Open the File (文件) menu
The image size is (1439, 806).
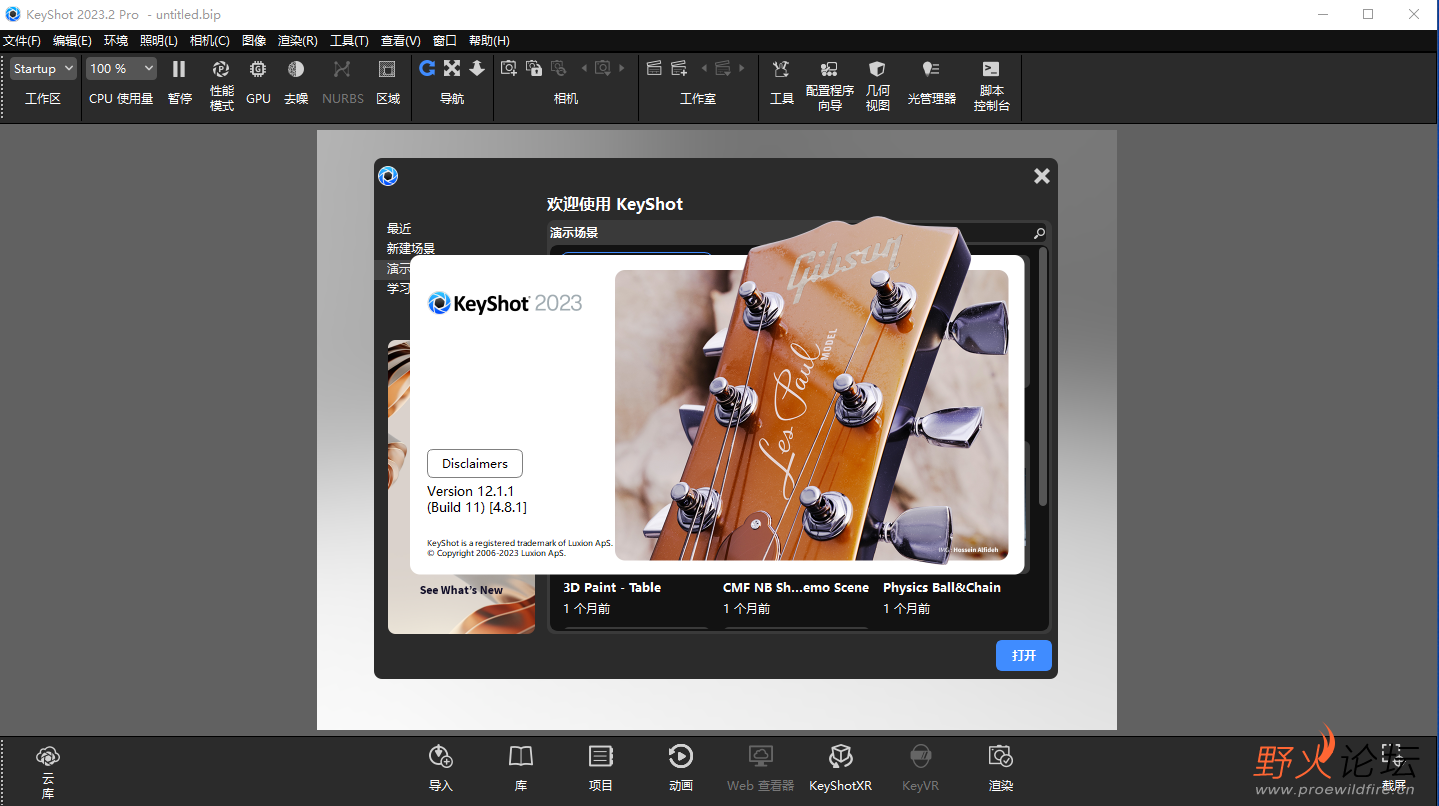21,41
